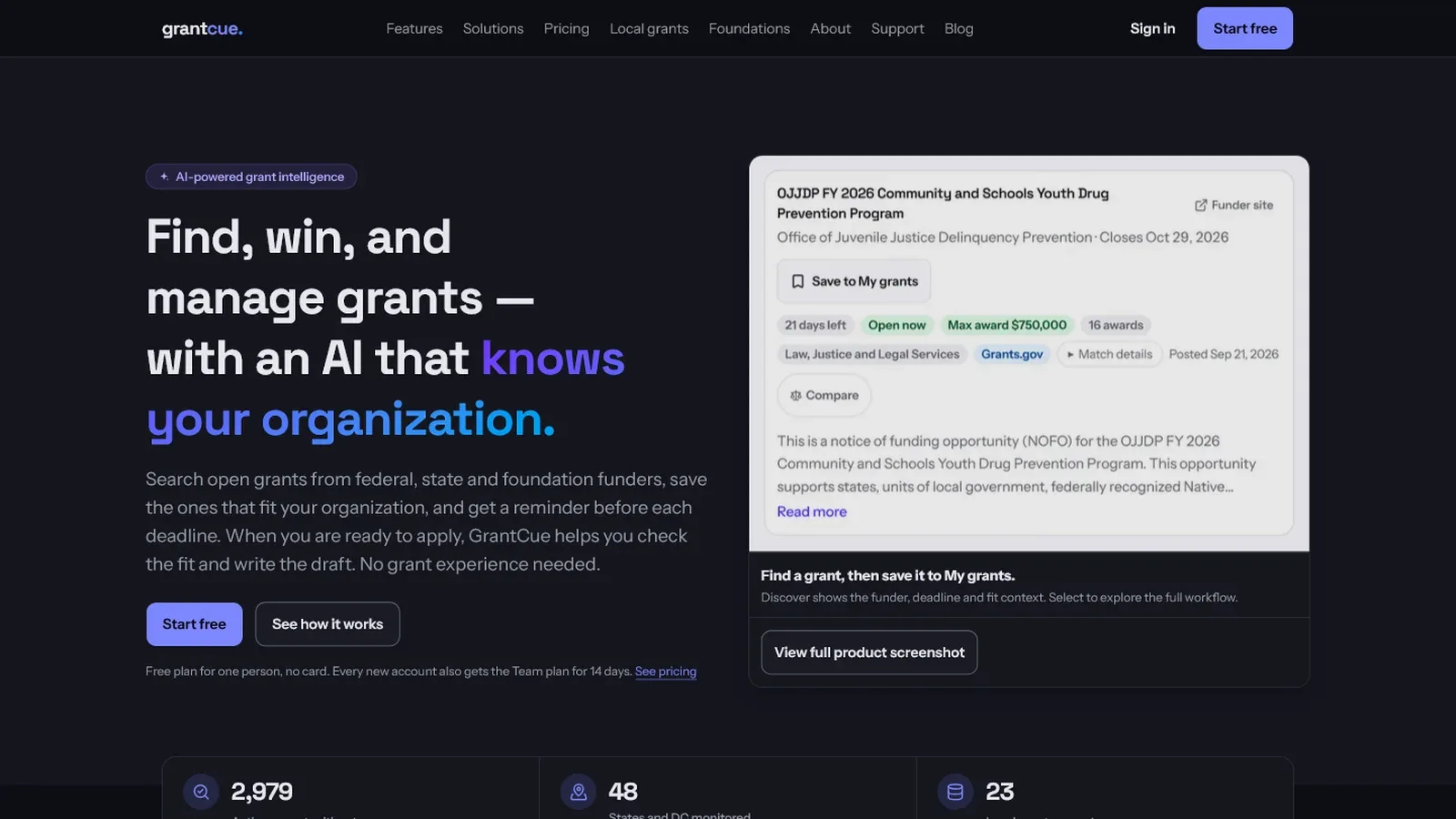Click the Max award $750,000 tag

(x=1006, y=325)
